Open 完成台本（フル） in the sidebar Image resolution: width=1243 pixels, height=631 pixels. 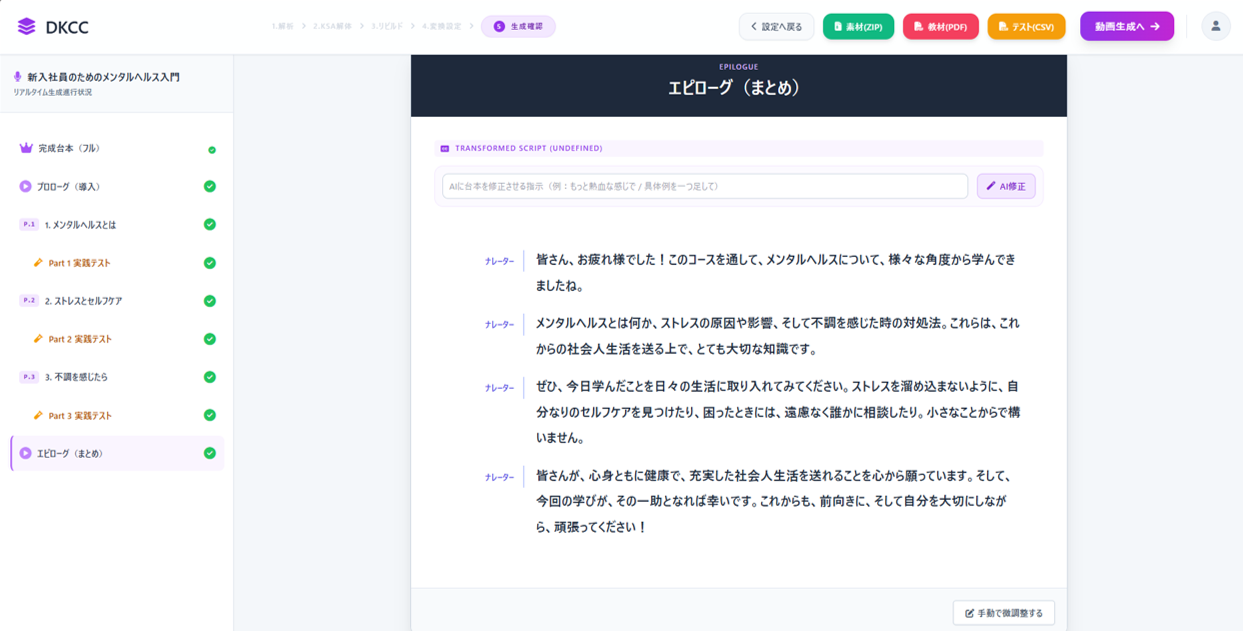point(117,148)
